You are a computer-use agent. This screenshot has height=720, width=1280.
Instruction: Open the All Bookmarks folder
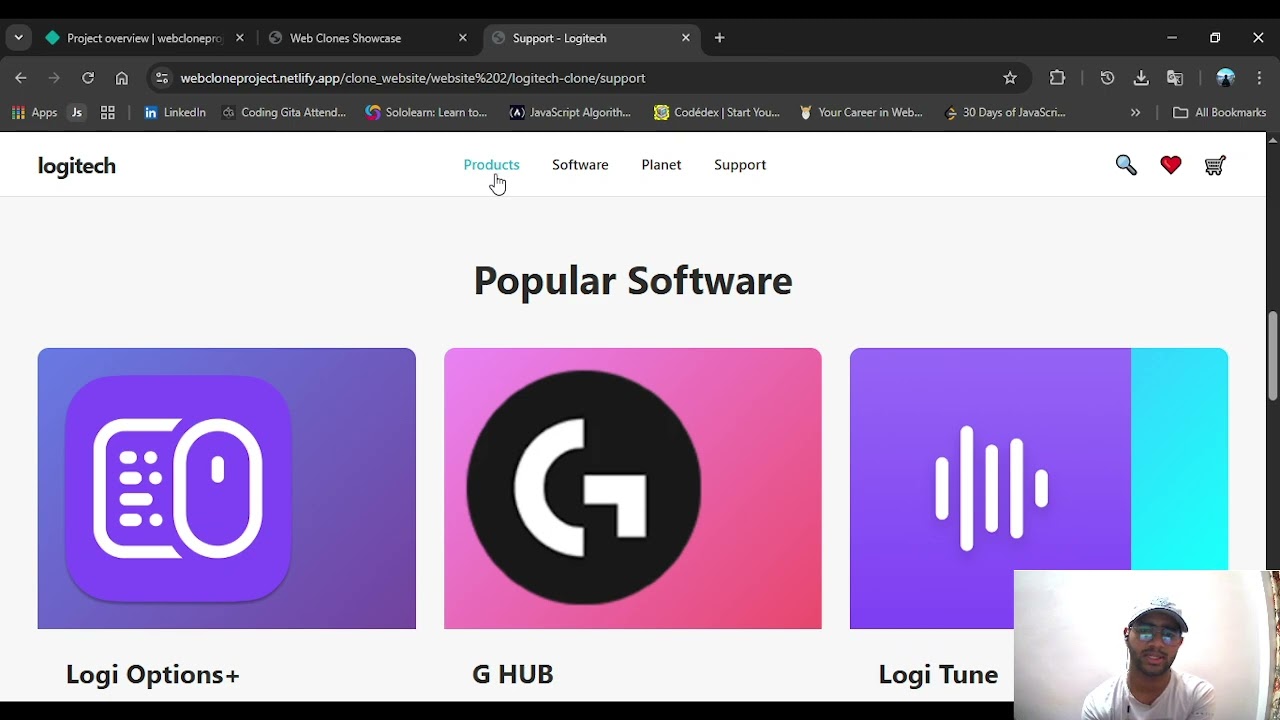(x=1219, y=112)
